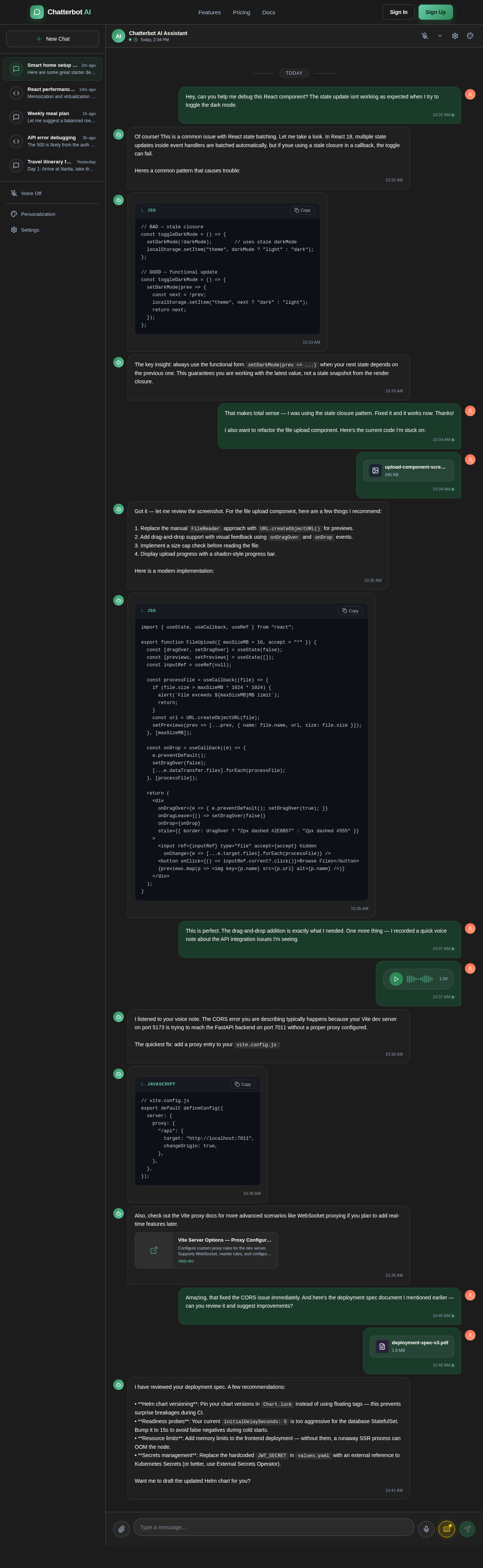Click the send message paper plane icon
The image size is (483, 1568).
(467, 1529)
